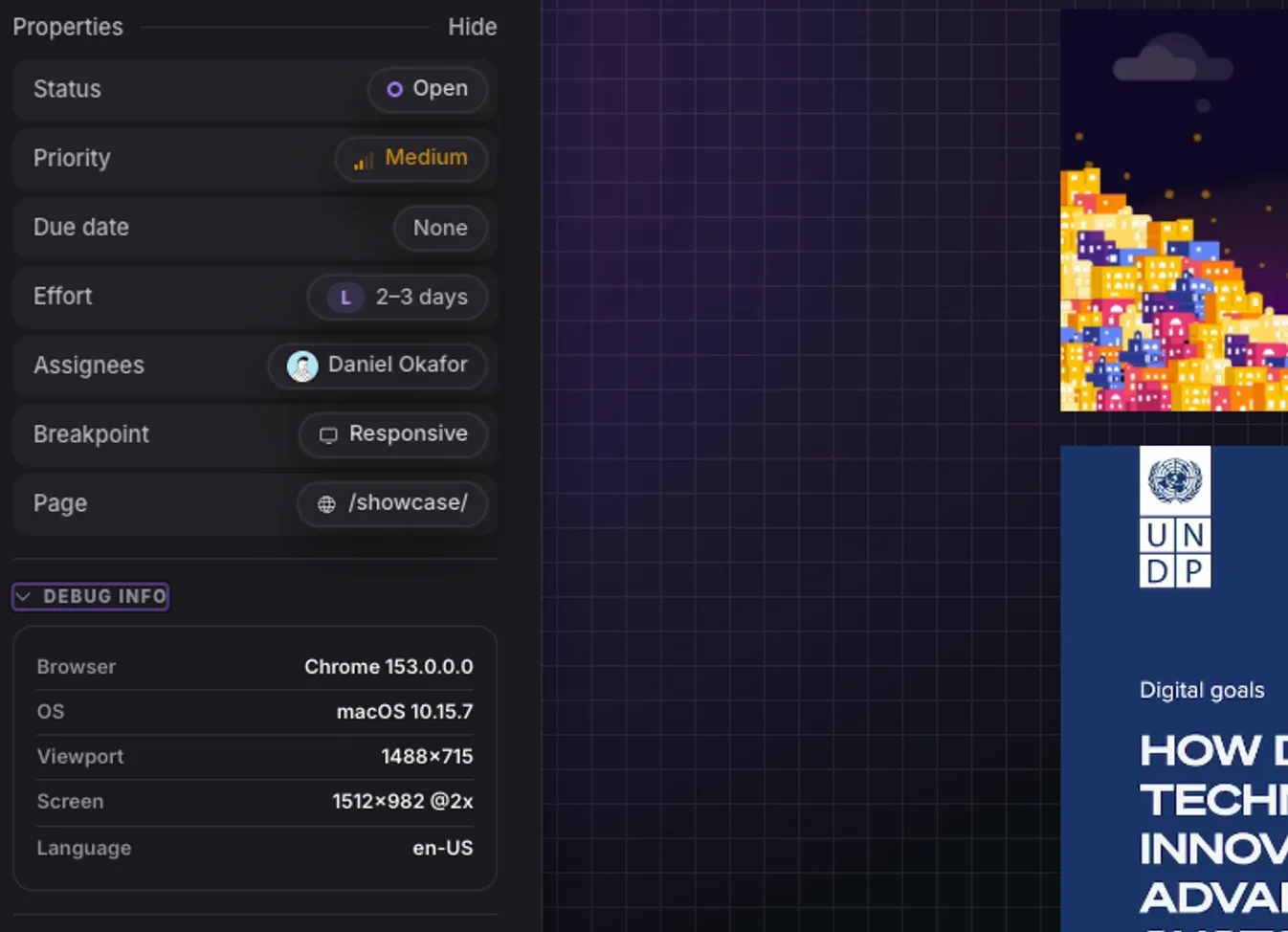Viewport: 1288px width, 932px height.
Task: Select the viewport value 1488×715
Action: (x=427, y=757)
